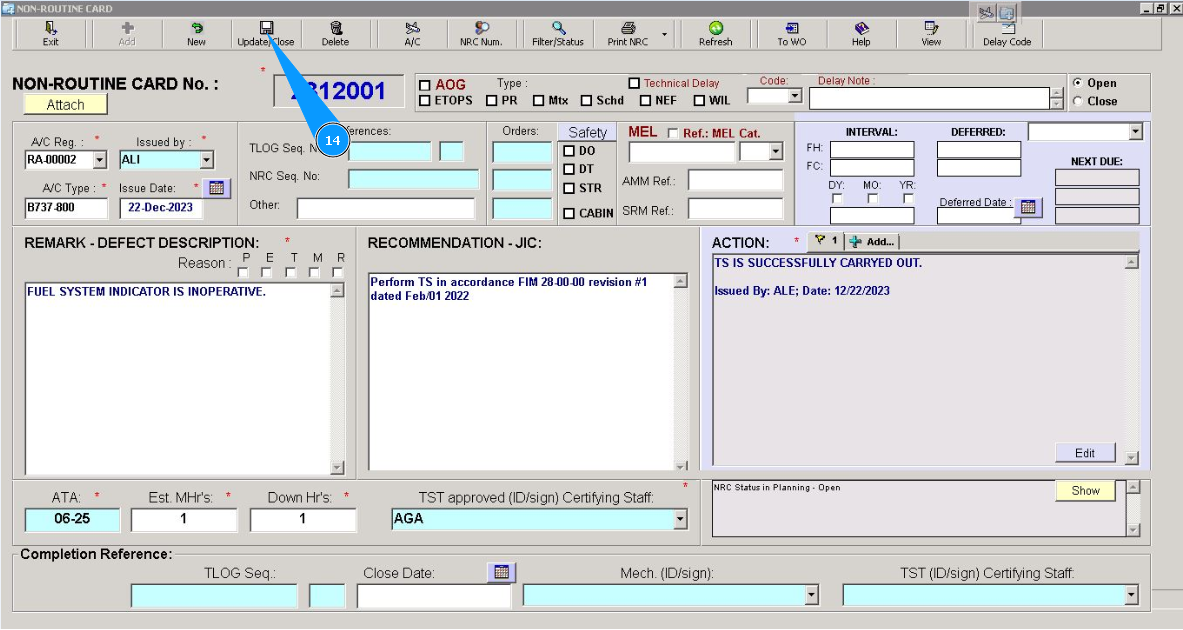1183x630 pixels.
Task: Select ACTION tab number 1
Action: [x=826, y=241]
